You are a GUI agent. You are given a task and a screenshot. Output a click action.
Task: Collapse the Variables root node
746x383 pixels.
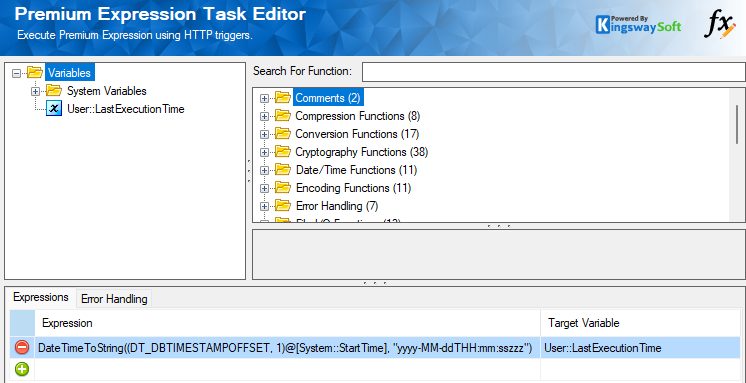tap(17, 73)
